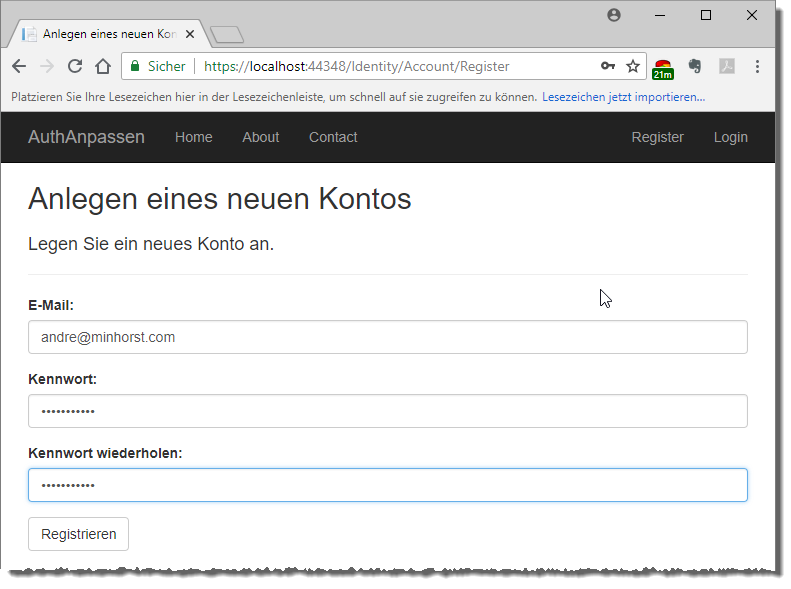Close the Anlegen eines neuen Kontos tab
Screen dimensions: 791x589
[190, 34]
